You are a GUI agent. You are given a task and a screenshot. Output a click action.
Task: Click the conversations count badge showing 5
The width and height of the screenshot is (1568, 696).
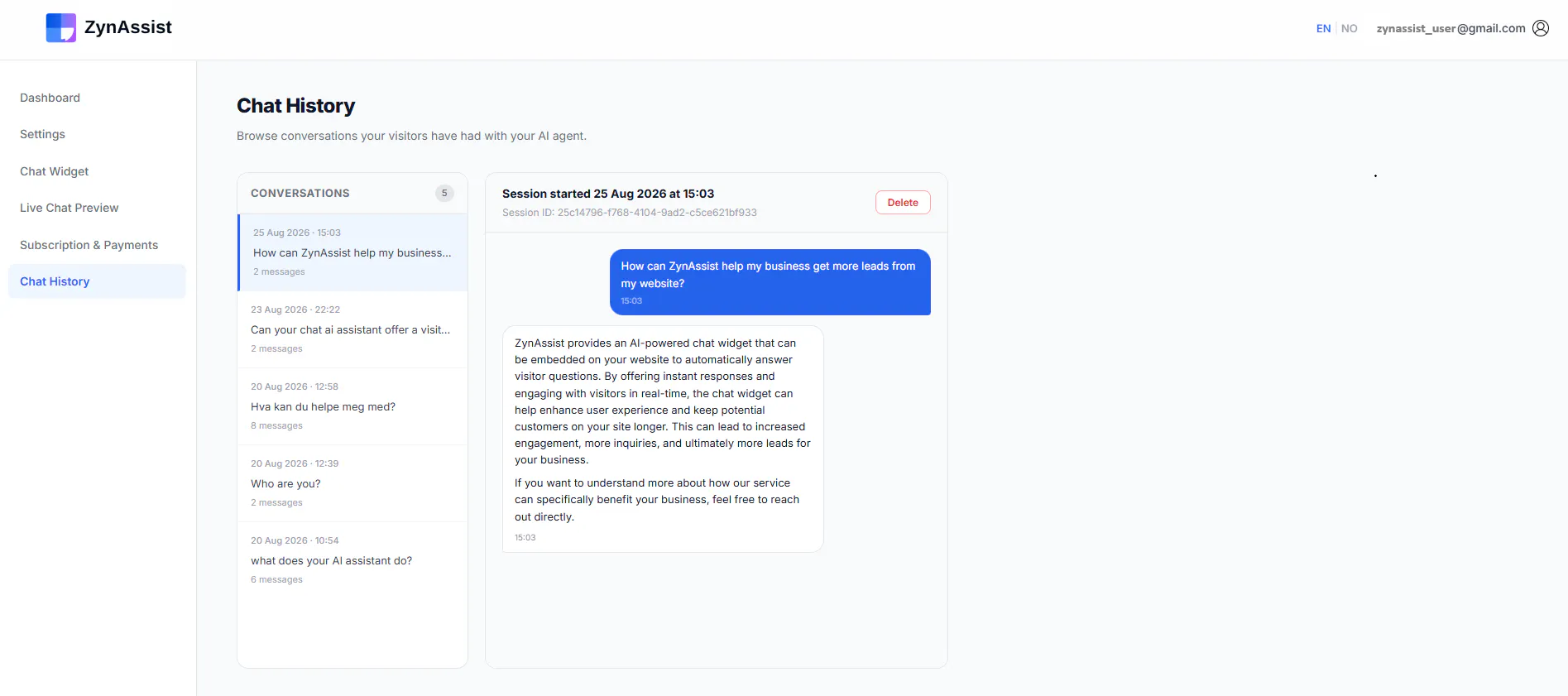coord(444,193)
